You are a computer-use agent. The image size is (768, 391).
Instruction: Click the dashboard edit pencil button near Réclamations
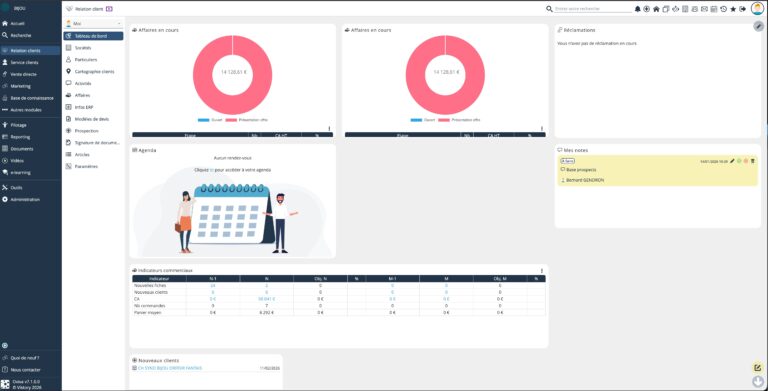click(x=758, y=26)
